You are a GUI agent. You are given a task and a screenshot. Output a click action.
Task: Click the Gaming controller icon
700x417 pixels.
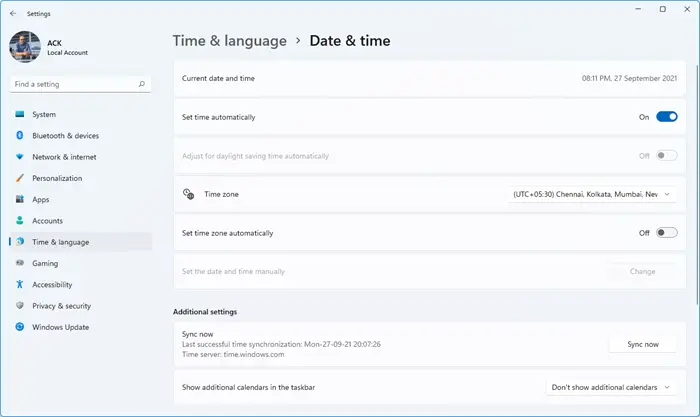(x=20, y=263)
